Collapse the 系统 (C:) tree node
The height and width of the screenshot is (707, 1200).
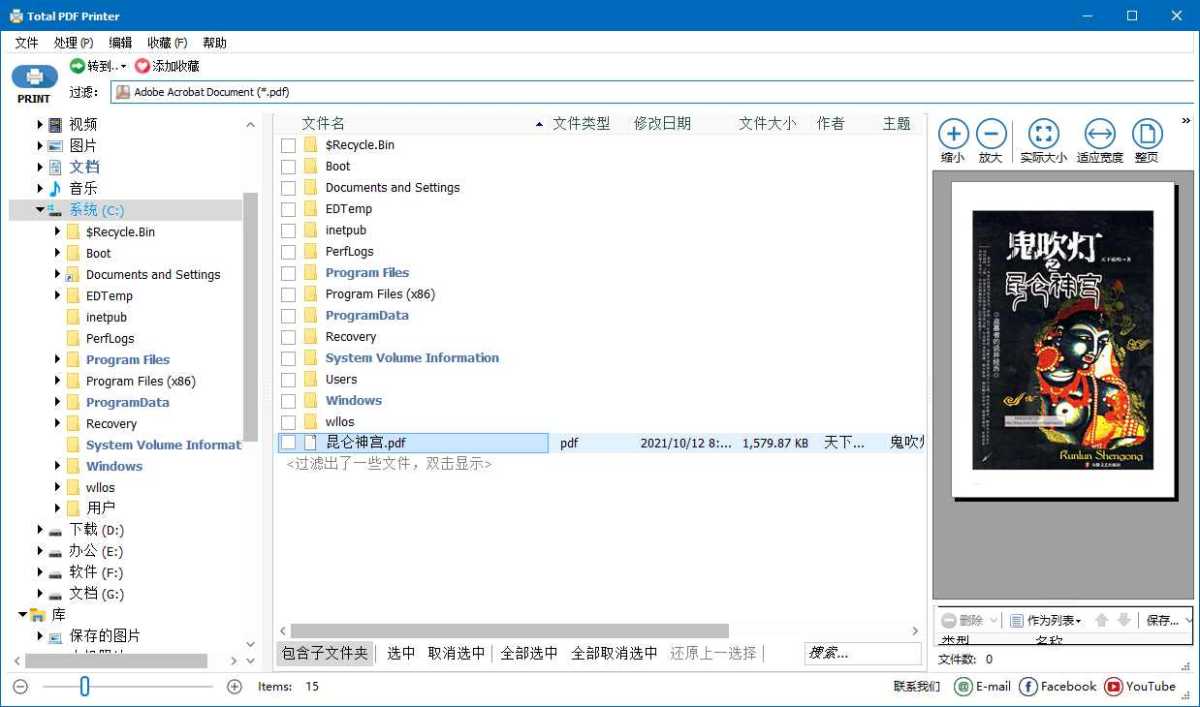point(40,210)
